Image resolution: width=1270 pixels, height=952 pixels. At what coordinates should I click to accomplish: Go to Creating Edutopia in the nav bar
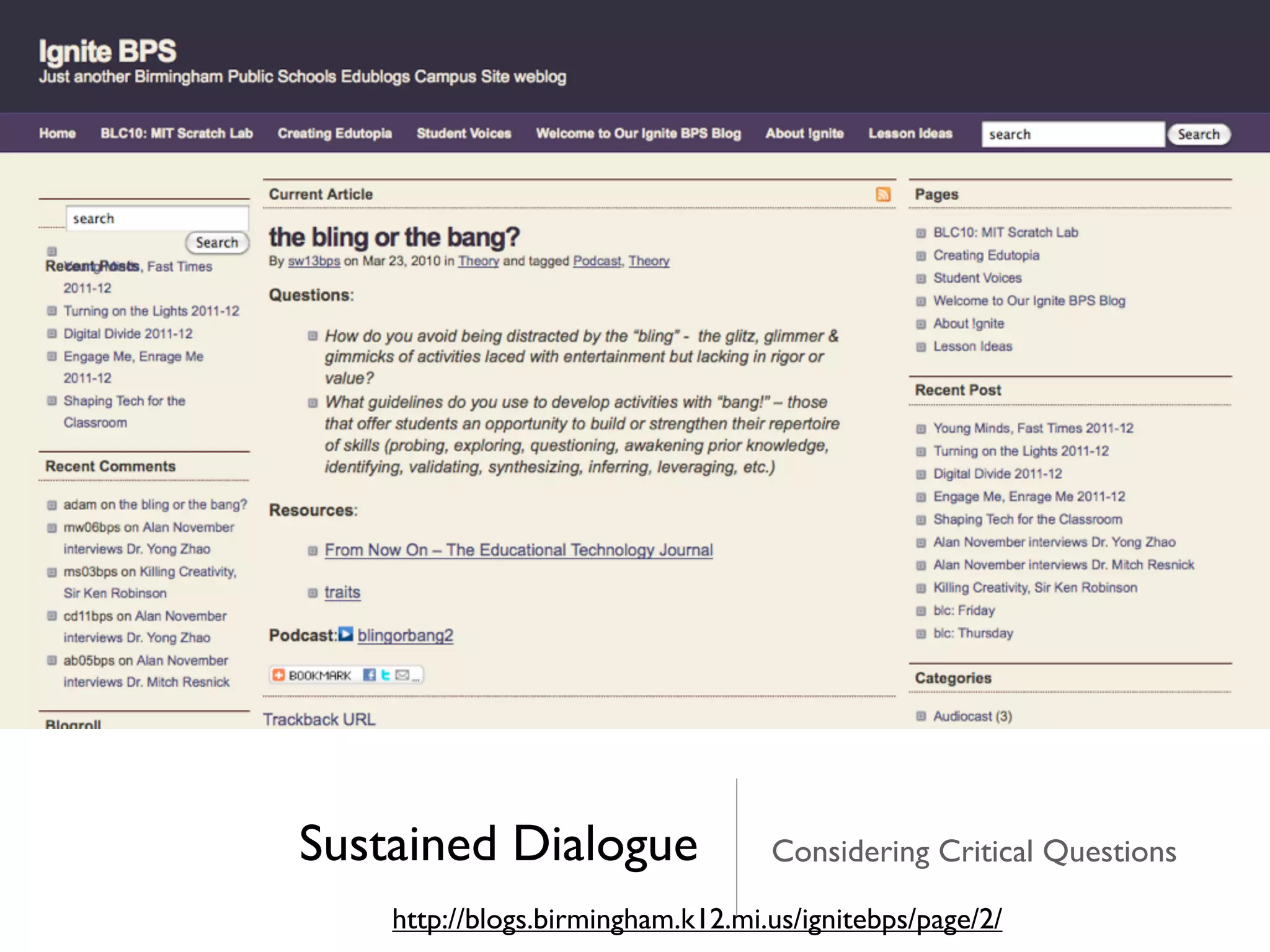point(335,133)
